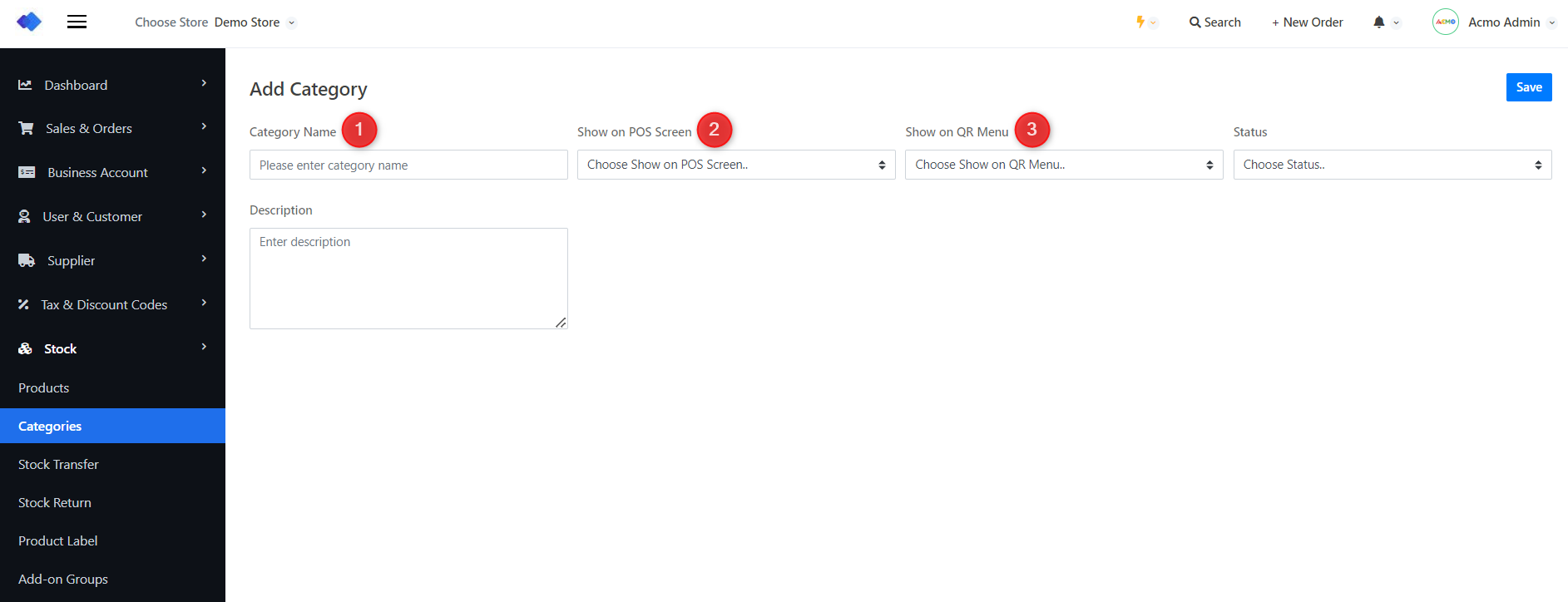Click the blue diamond app logo

tap(29, 22)
